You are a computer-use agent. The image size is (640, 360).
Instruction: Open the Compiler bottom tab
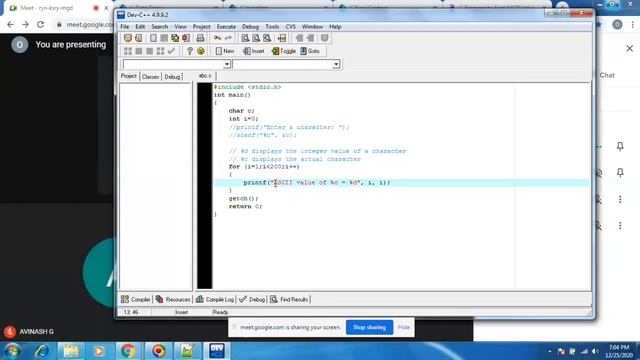[x=136, y=300]
